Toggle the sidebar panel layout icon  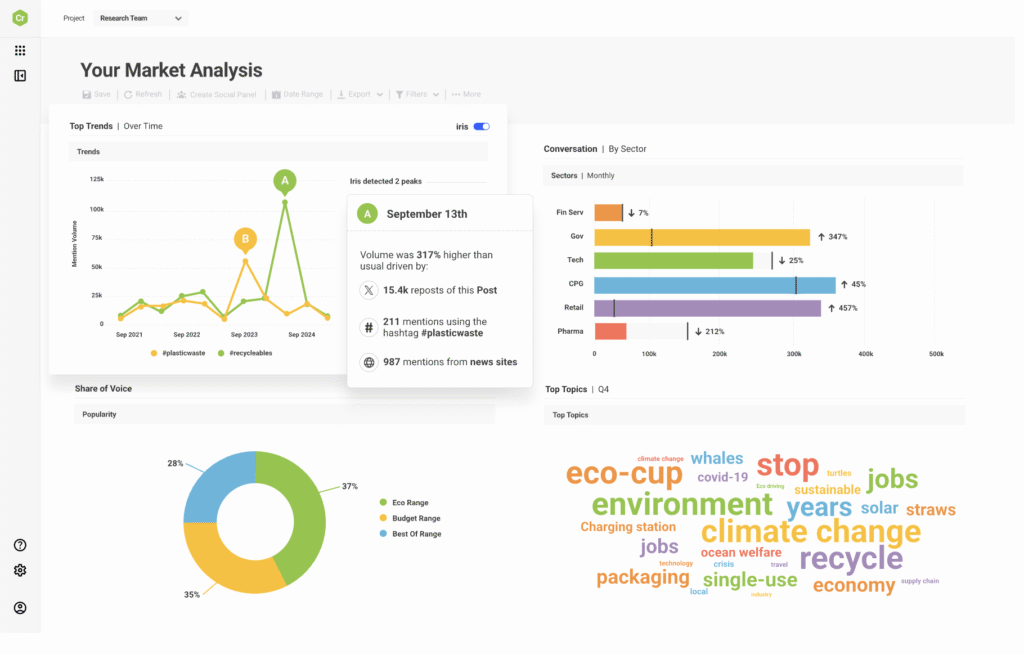tap(20, 76)
